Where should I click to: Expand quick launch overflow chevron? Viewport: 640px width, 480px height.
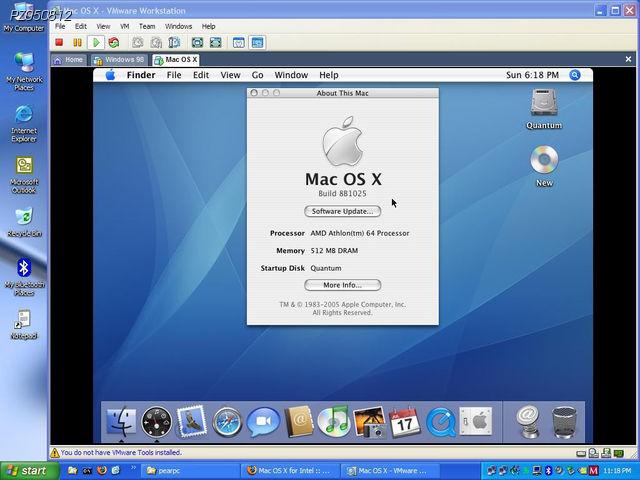[x=133, y=468]
